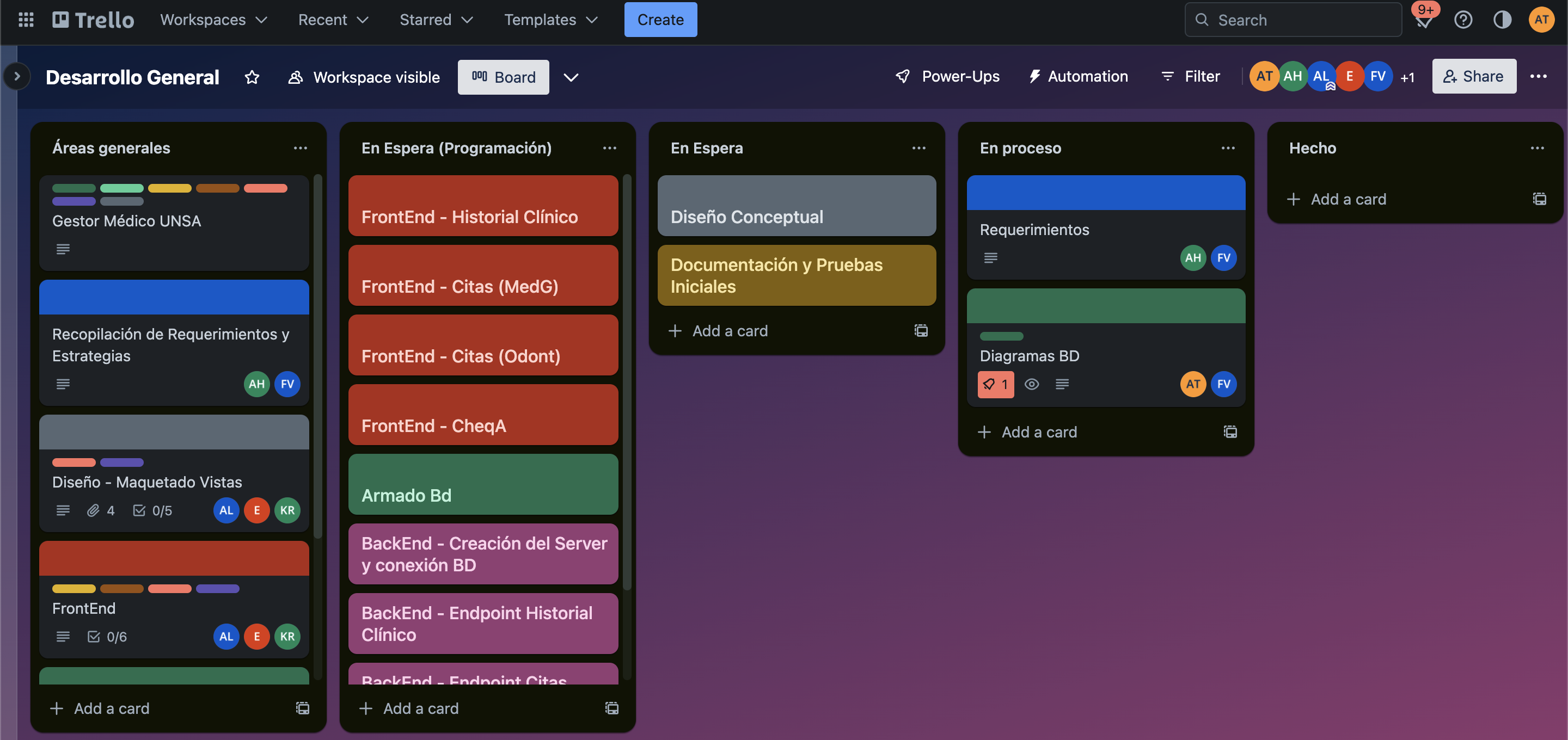Open the help question mark icon

point(1463,19)
